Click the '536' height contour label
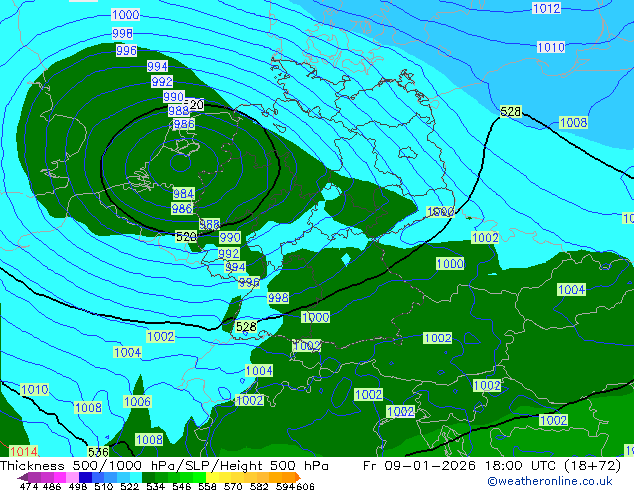The width and height of the screenshot is (634, 490). 98,452
